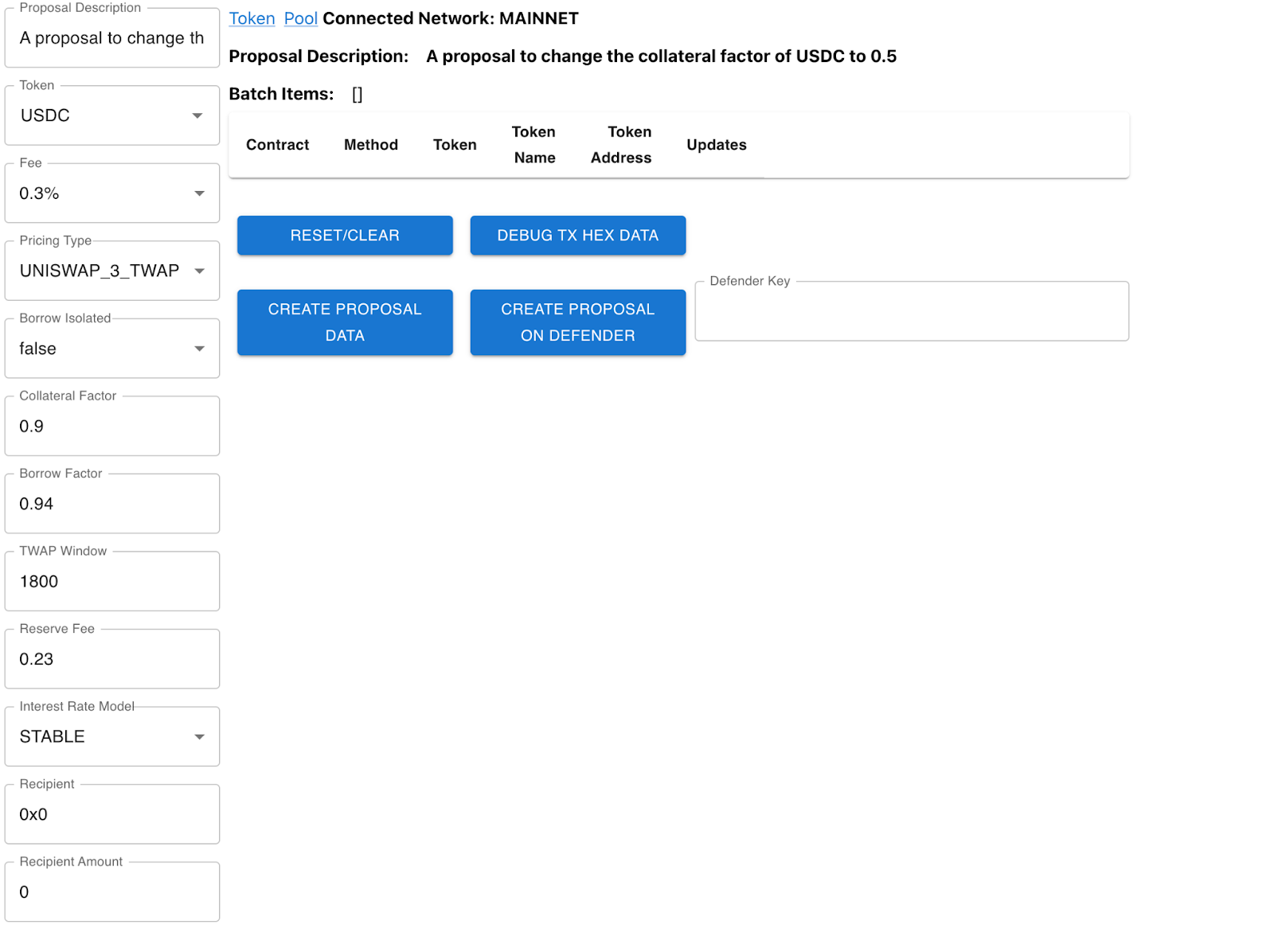The image size is (1274, 952).
Task: Edit the Borrow Factor field
Action: click(112, 504)
